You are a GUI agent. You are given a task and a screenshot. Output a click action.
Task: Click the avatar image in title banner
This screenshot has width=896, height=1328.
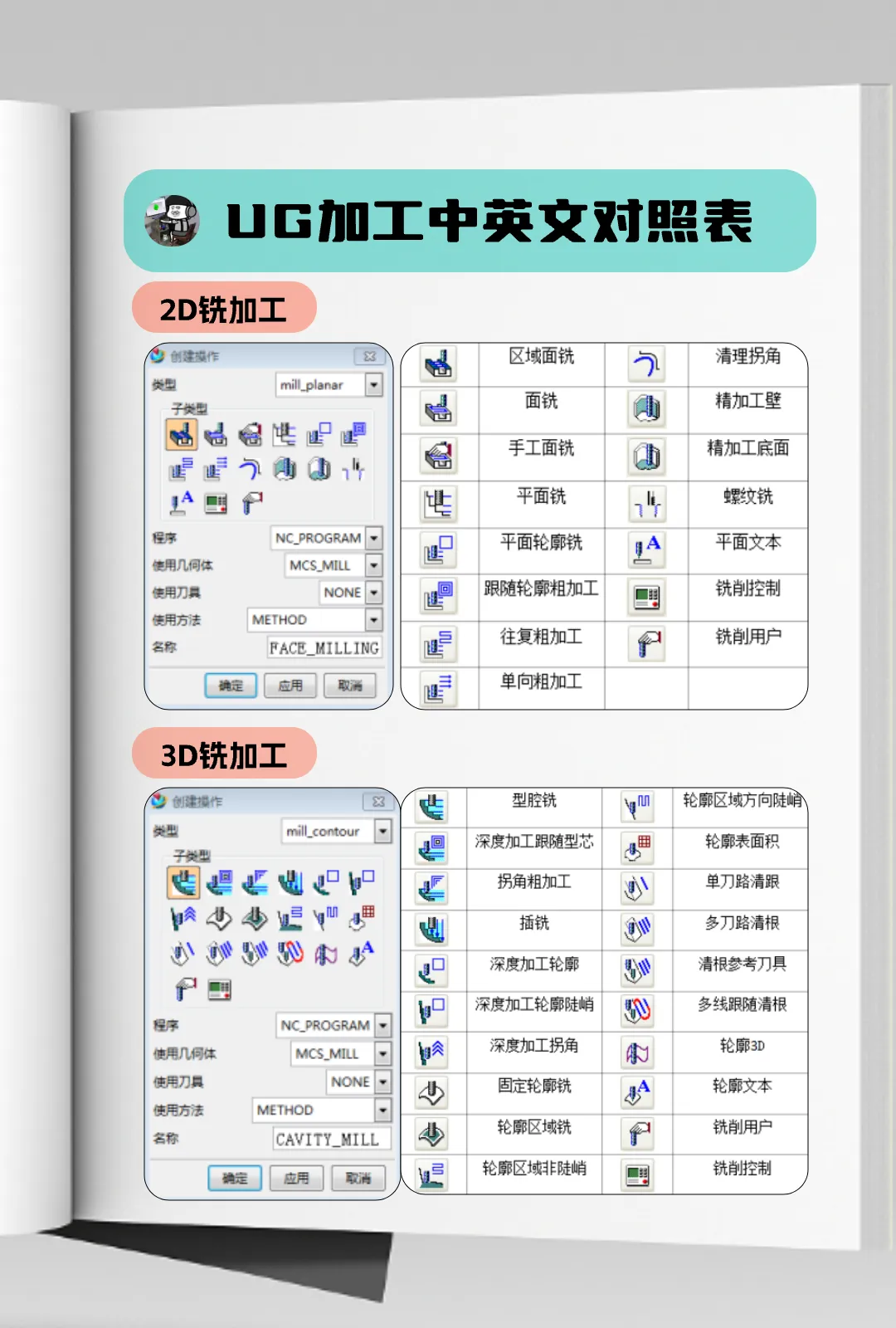pos(172,221)
